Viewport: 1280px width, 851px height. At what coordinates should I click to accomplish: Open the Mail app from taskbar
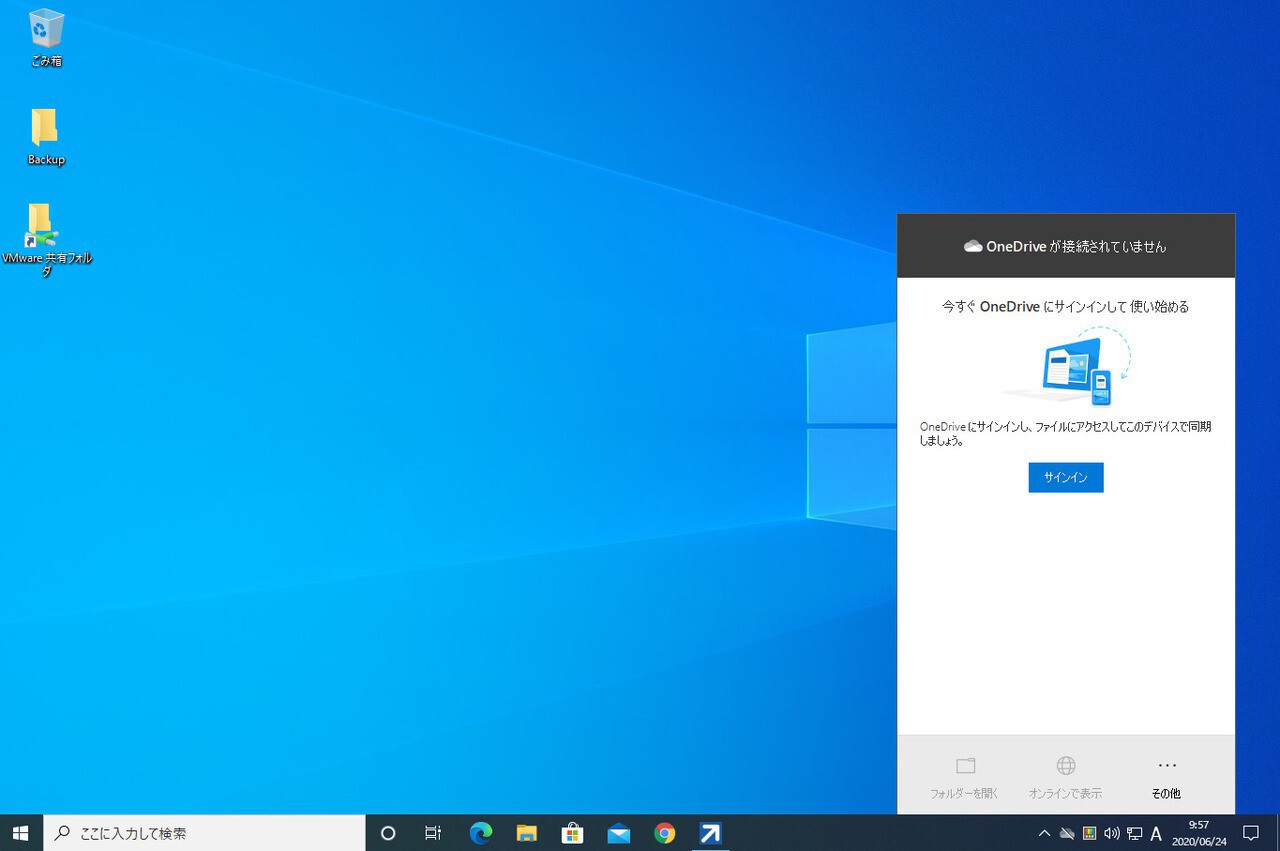[619, 833]
